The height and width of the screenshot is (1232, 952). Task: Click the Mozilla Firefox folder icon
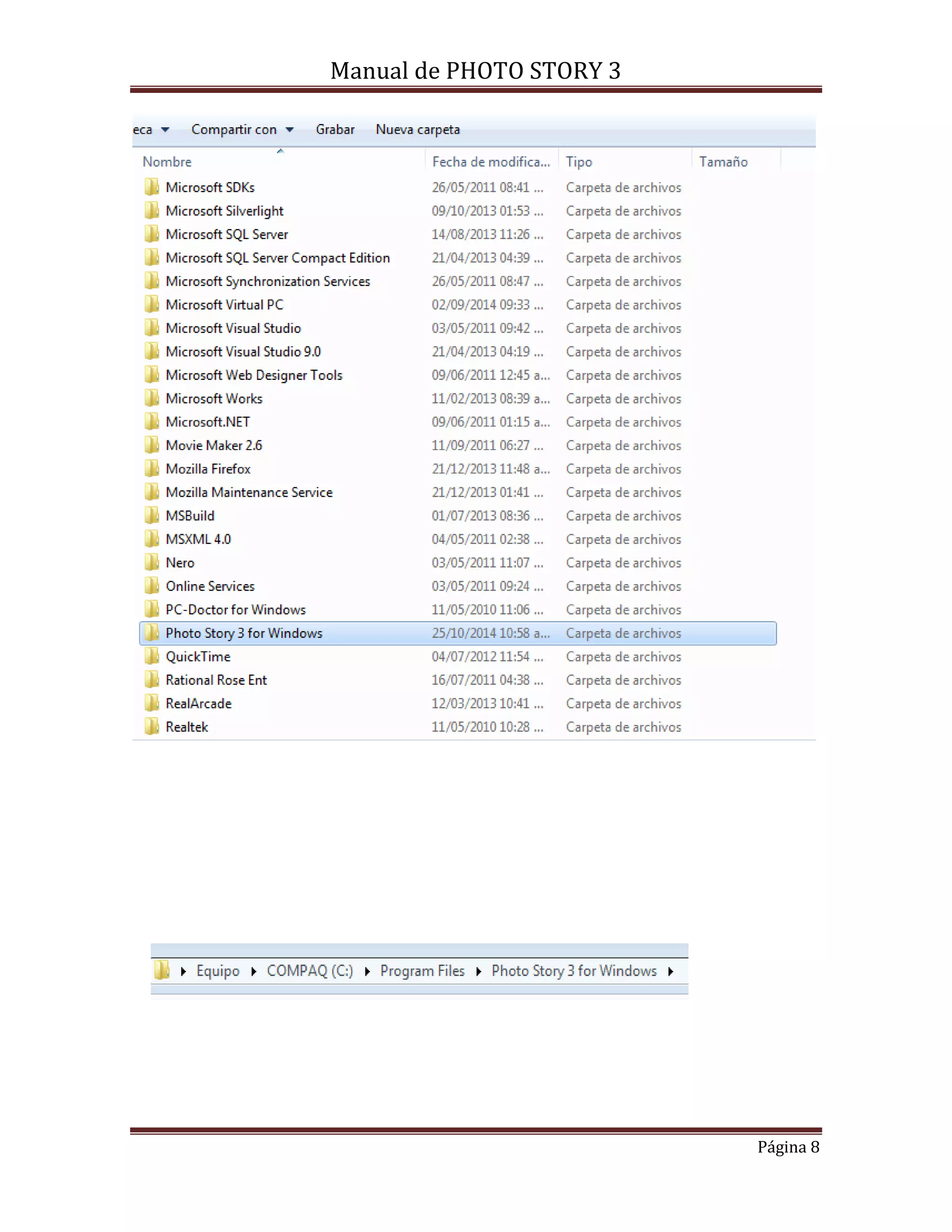151,469
